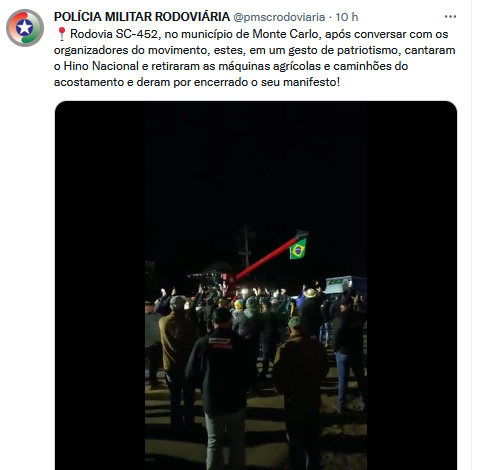This screenshot has height=470, width=488.
Task: Click the white star inside the avatar
Action: coord(25,27)
